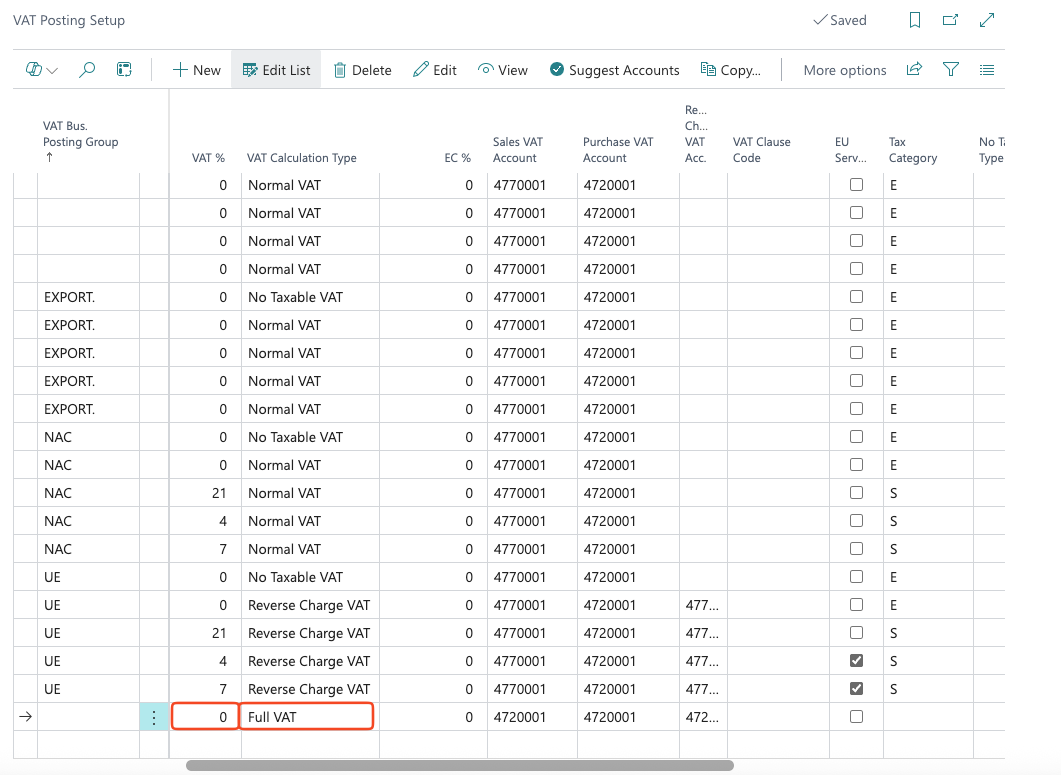
Task: Check EU Service on EXPORT. No Taxable row
Action: (x=856, y=296)
